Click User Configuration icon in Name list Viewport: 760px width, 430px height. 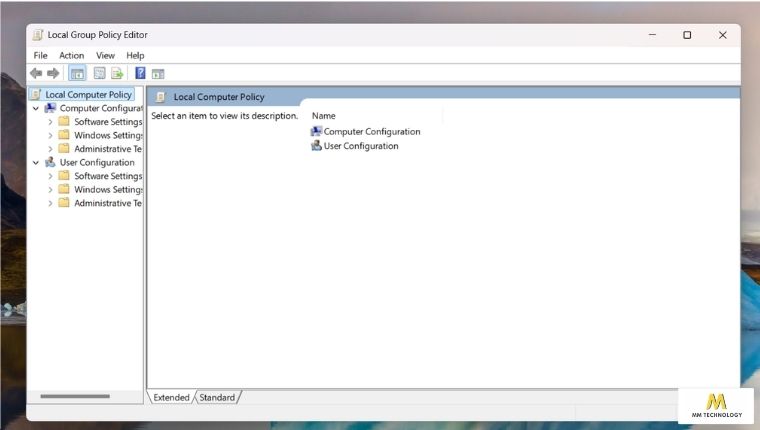316,145
